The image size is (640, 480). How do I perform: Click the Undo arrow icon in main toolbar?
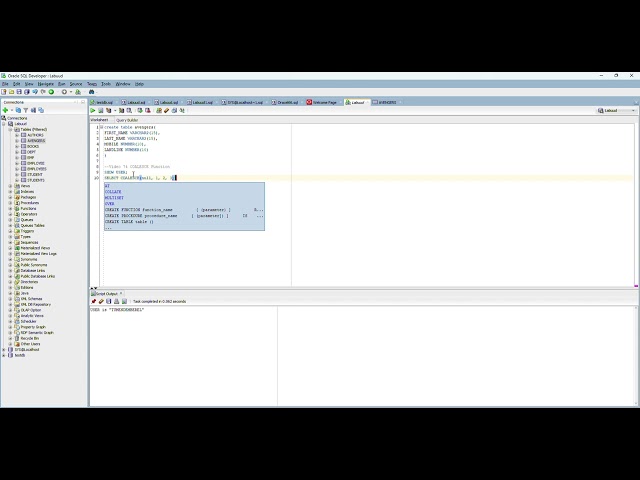35,92
